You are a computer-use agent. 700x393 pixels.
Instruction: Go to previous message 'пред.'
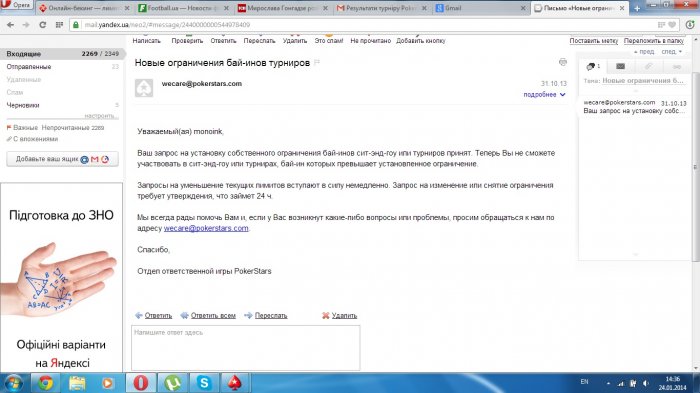click(644, 52)
